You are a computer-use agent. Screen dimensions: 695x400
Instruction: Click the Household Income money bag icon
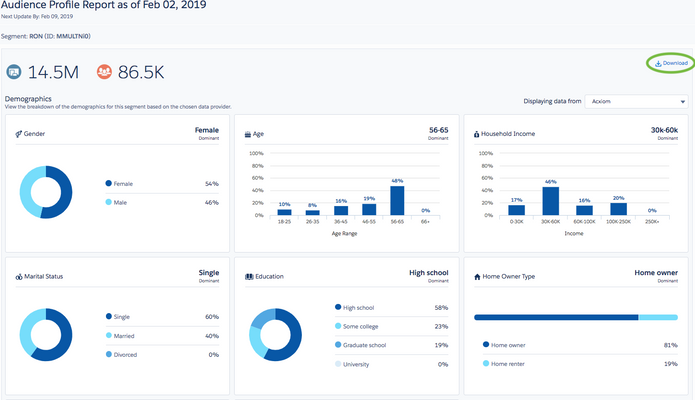pyautogui.click(x=476, y=134)
